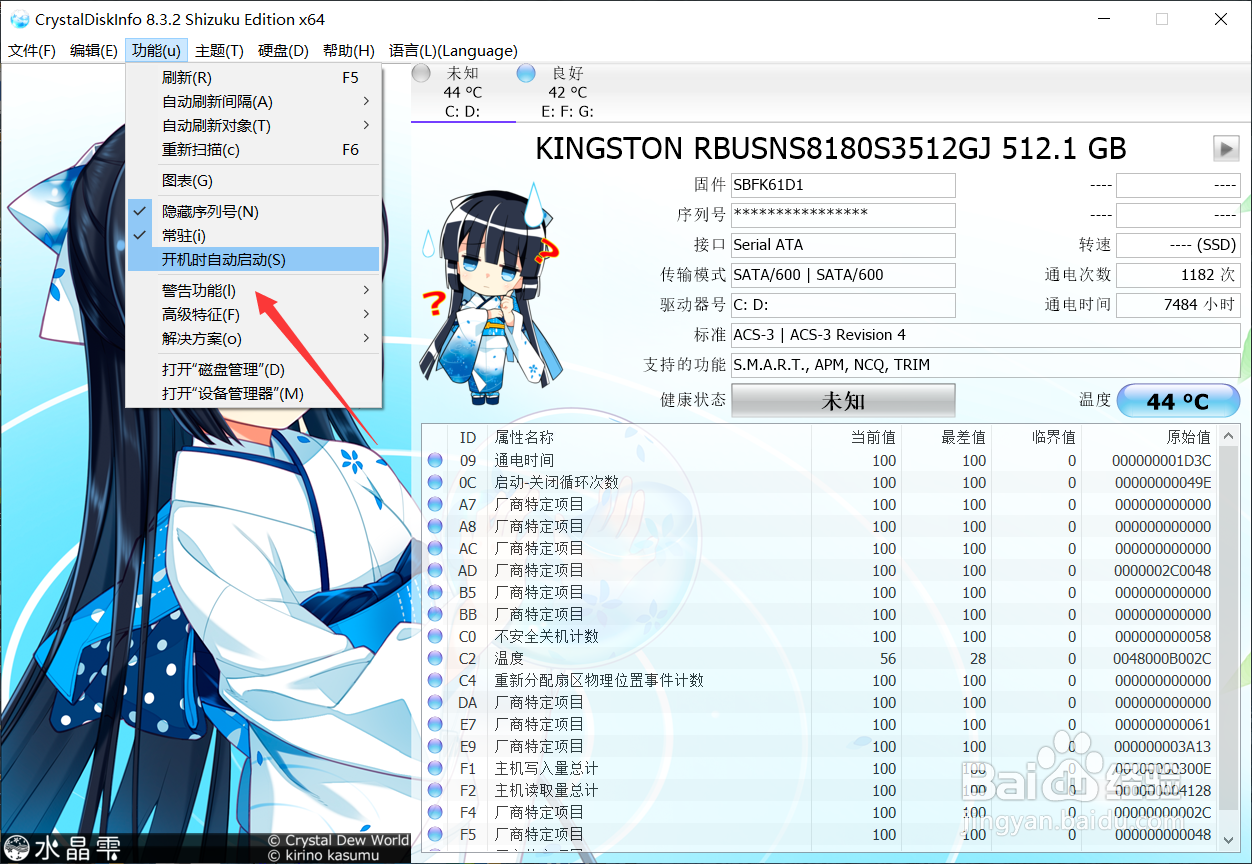The image size is (1252, 864).
Task: Expand 自动刷新间隔(A) submenu
Action: [x=254, y=102]
